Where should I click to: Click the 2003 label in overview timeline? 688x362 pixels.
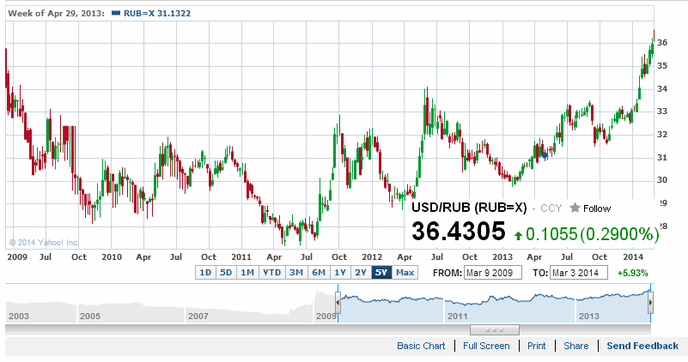coord(18,316)
